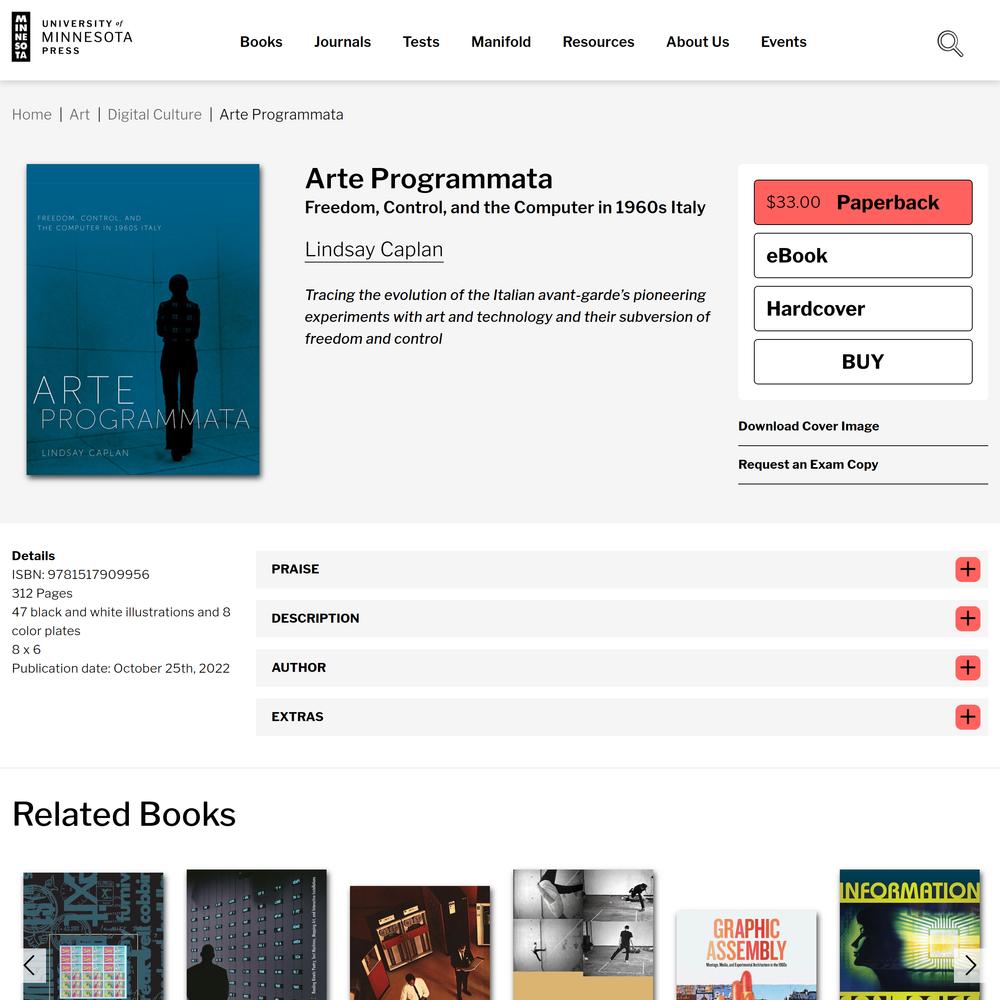Go to the Digital Culture breadcrumb
This screenshot has height=1000, width=1000.
(x=154, y=115)
